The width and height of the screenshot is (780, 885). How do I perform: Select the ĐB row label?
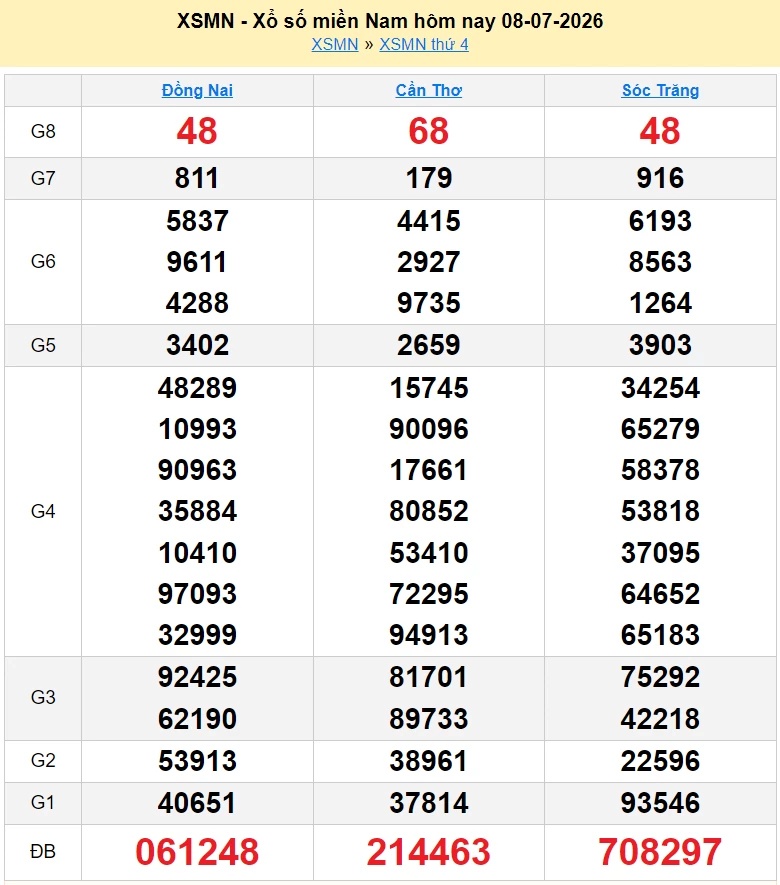point(43,851)
